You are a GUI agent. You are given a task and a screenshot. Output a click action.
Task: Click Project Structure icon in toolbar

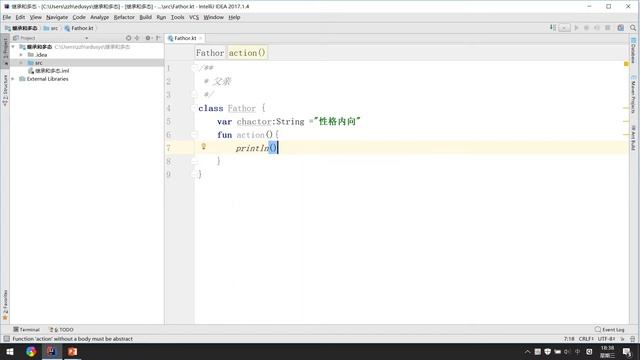click(x=620, y=28)
